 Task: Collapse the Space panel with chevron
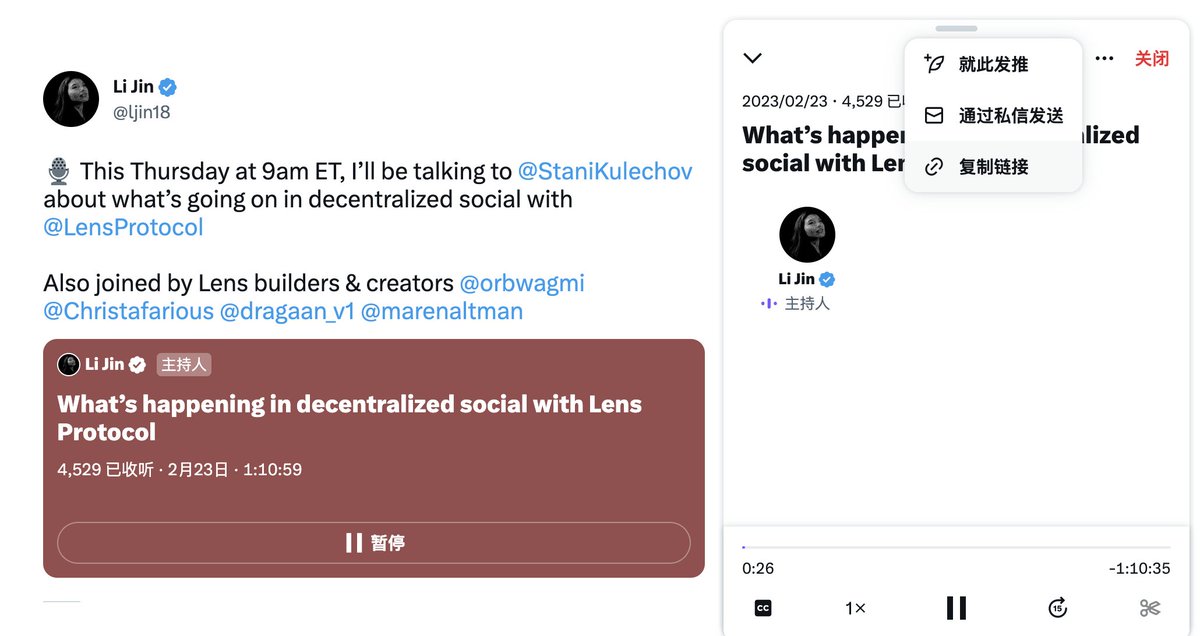[x=753, y=59]
